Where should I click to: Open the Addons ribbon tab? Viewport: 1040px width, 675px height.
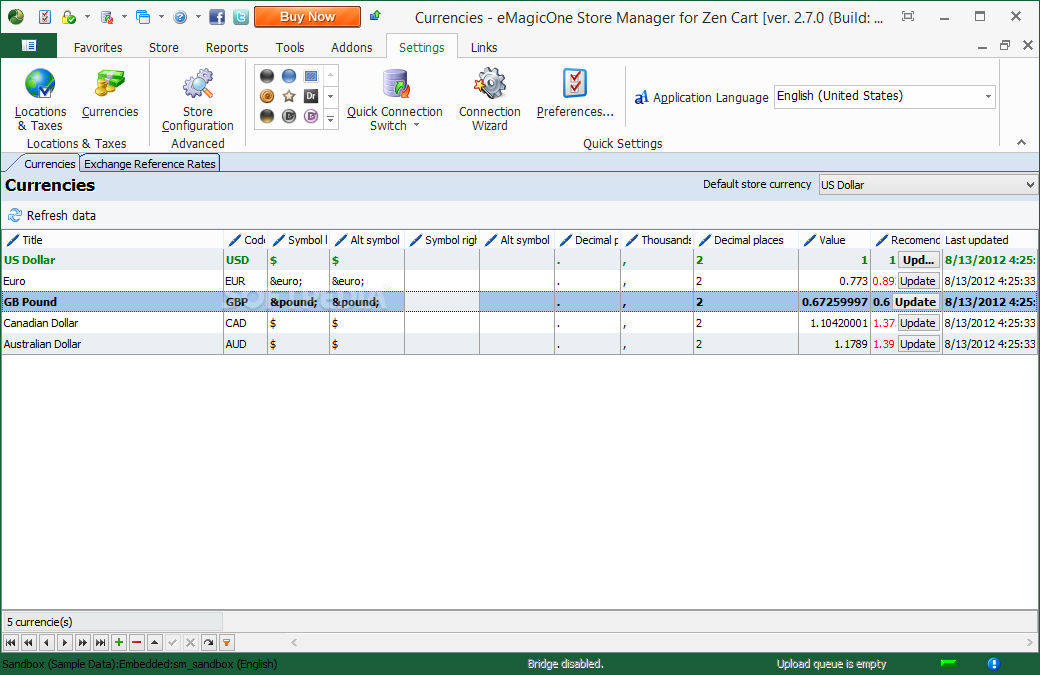(x=352, y=47)
